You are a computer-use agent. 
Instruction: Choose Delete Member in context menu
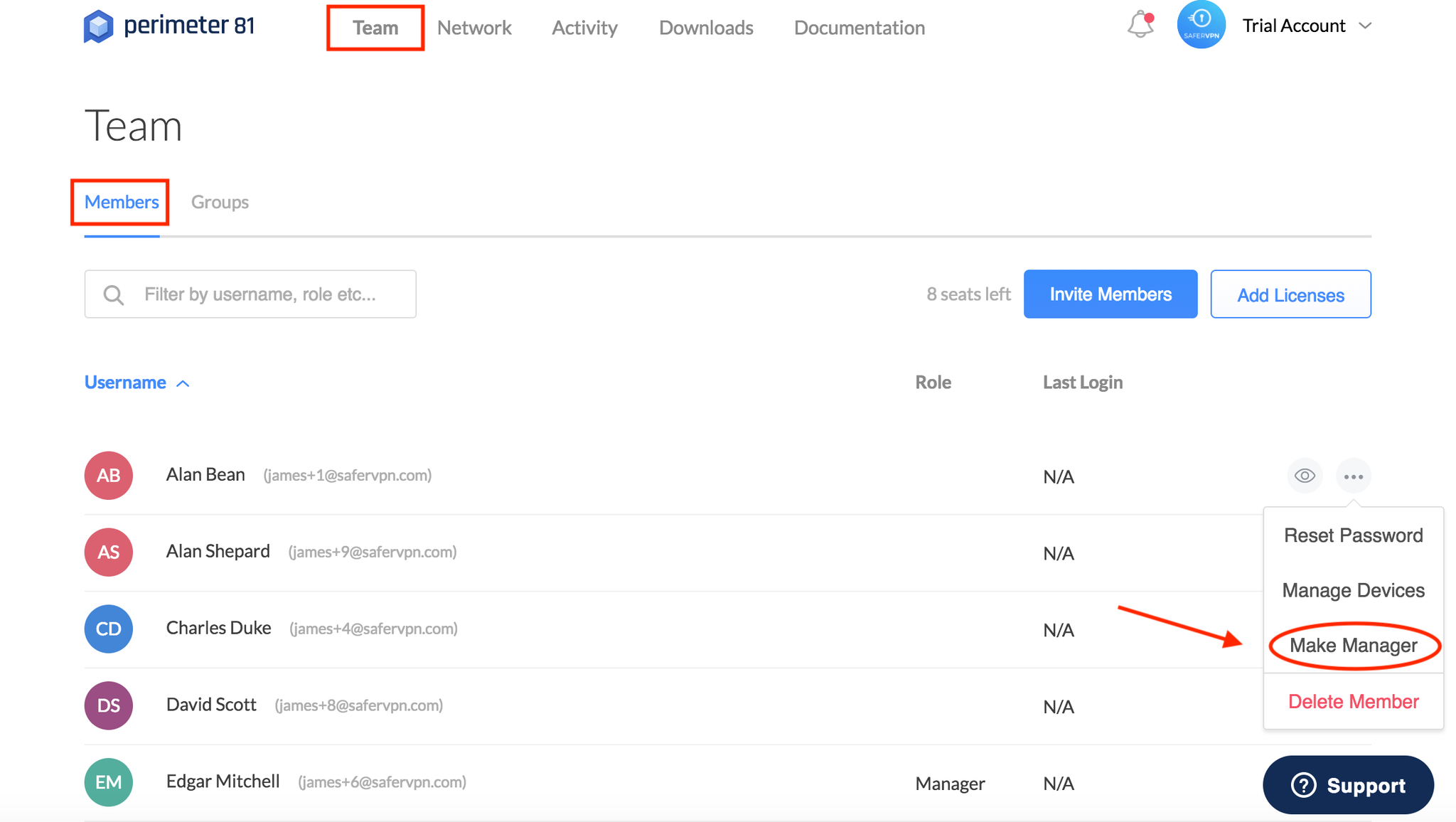(1353, 701)
